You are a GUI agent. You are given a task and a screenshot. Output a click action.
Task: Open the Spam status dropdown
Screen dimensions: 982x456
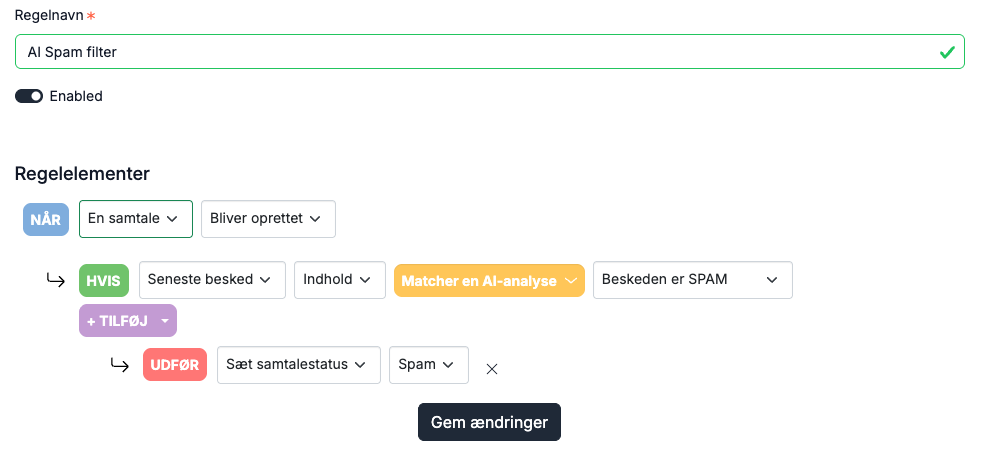(428, 365)
